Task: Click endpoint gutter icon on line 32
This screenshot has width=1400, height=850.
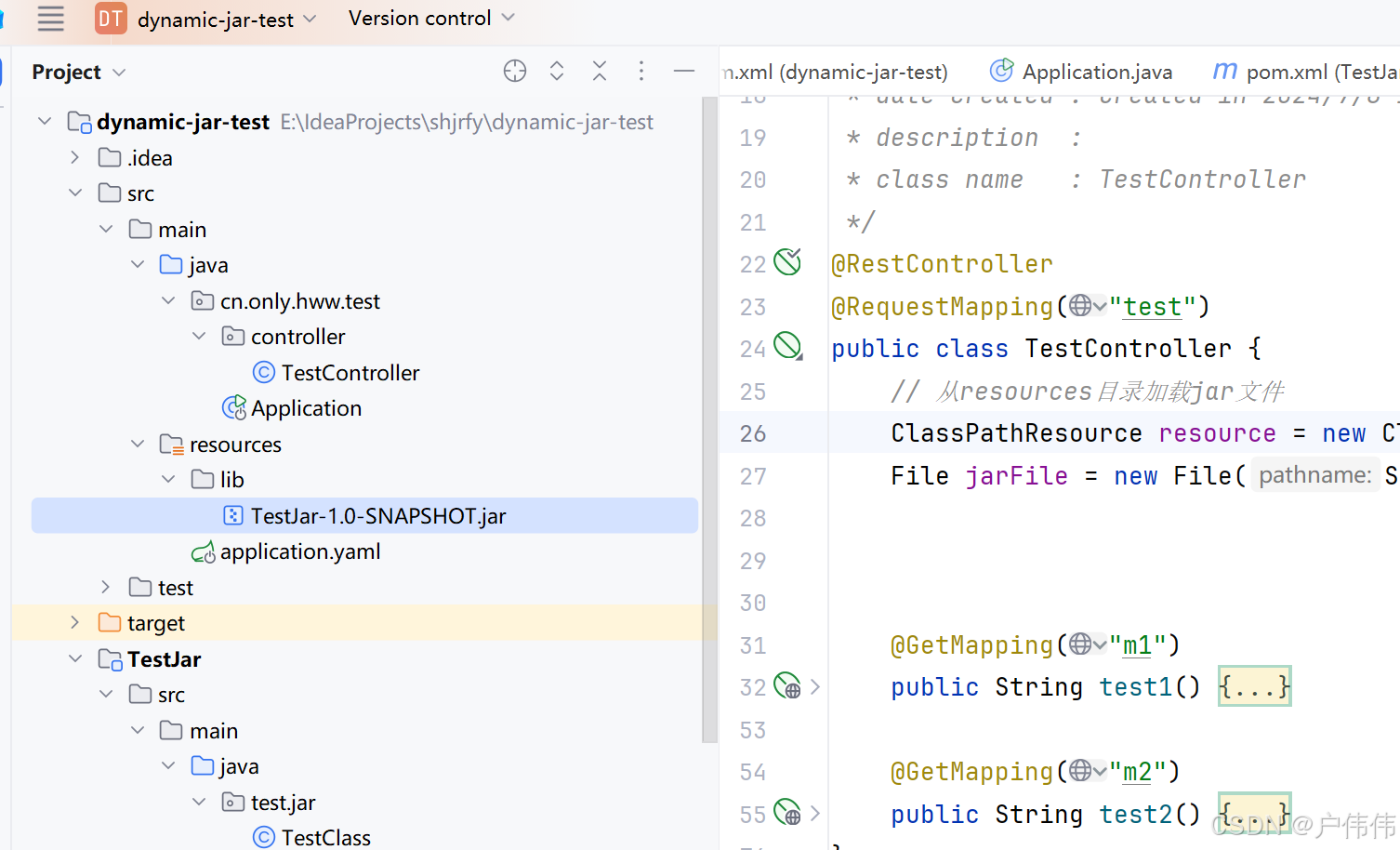Action: point(787,686)
